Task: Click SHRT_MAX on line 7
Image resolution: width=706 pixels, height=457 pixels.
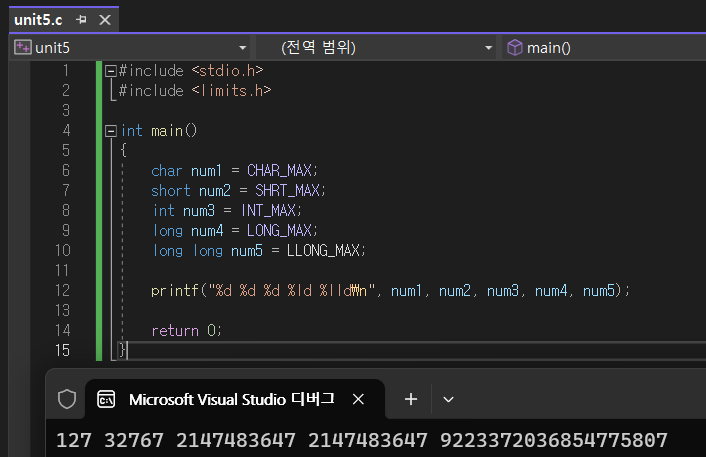Action: [287, 190]
